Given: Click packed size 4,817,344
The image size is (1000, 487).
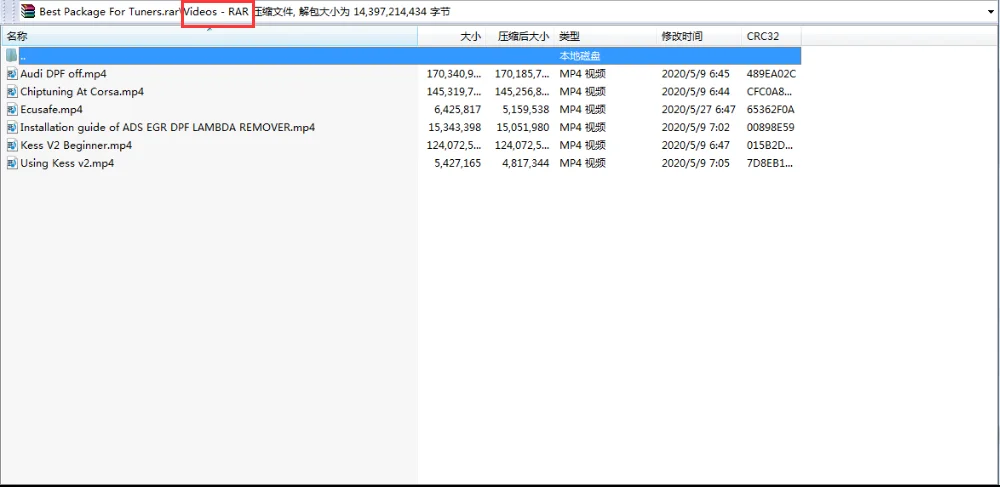Looking at the screenshot, I should click(x=526, y=163).
